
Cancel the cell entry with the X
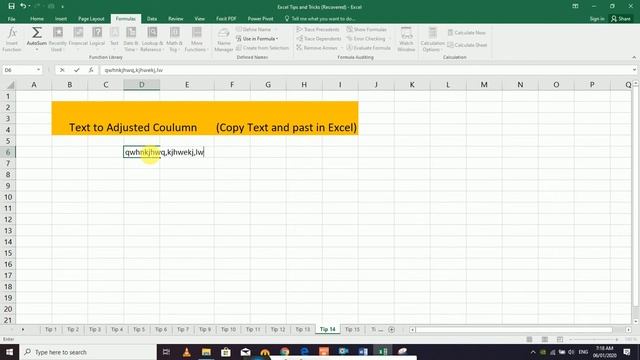pos(62,70)
